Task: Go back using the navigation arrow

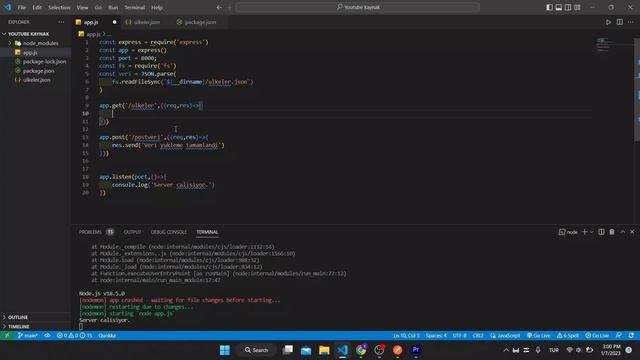Action: click(x=219, y=7)
